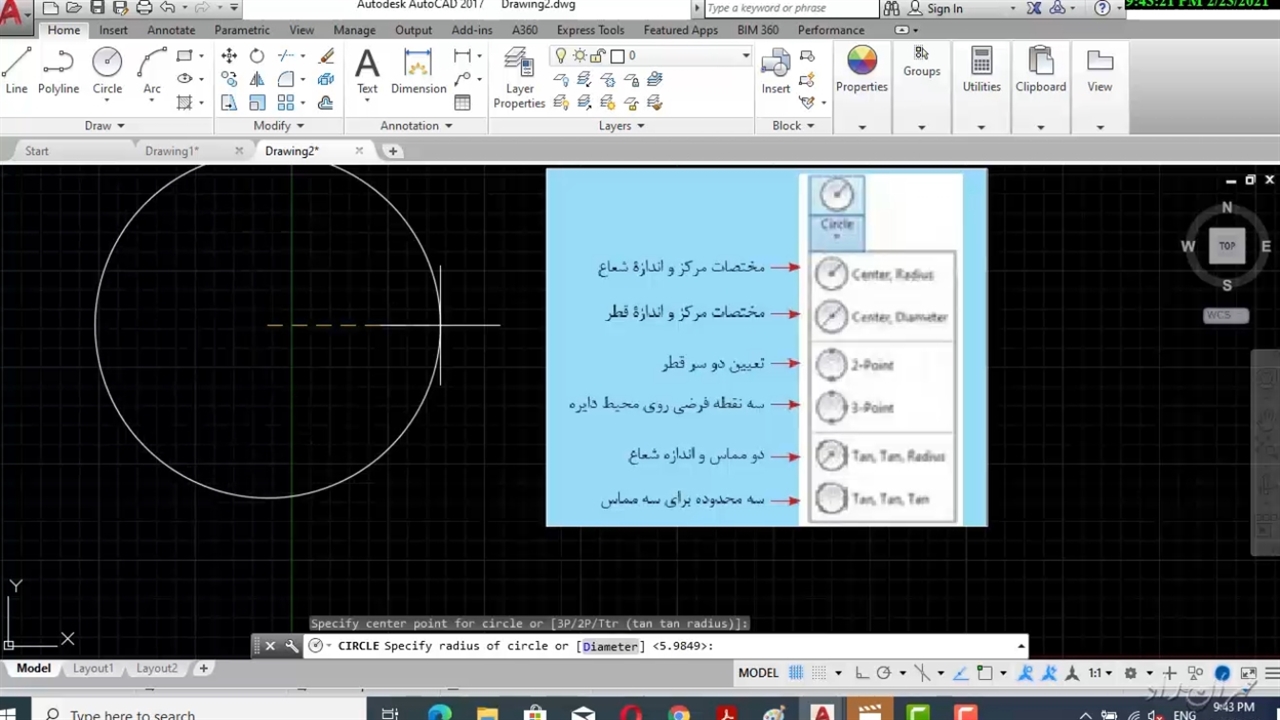Open Layer Properties manager
1280x720 pixels.
(519, 78)
